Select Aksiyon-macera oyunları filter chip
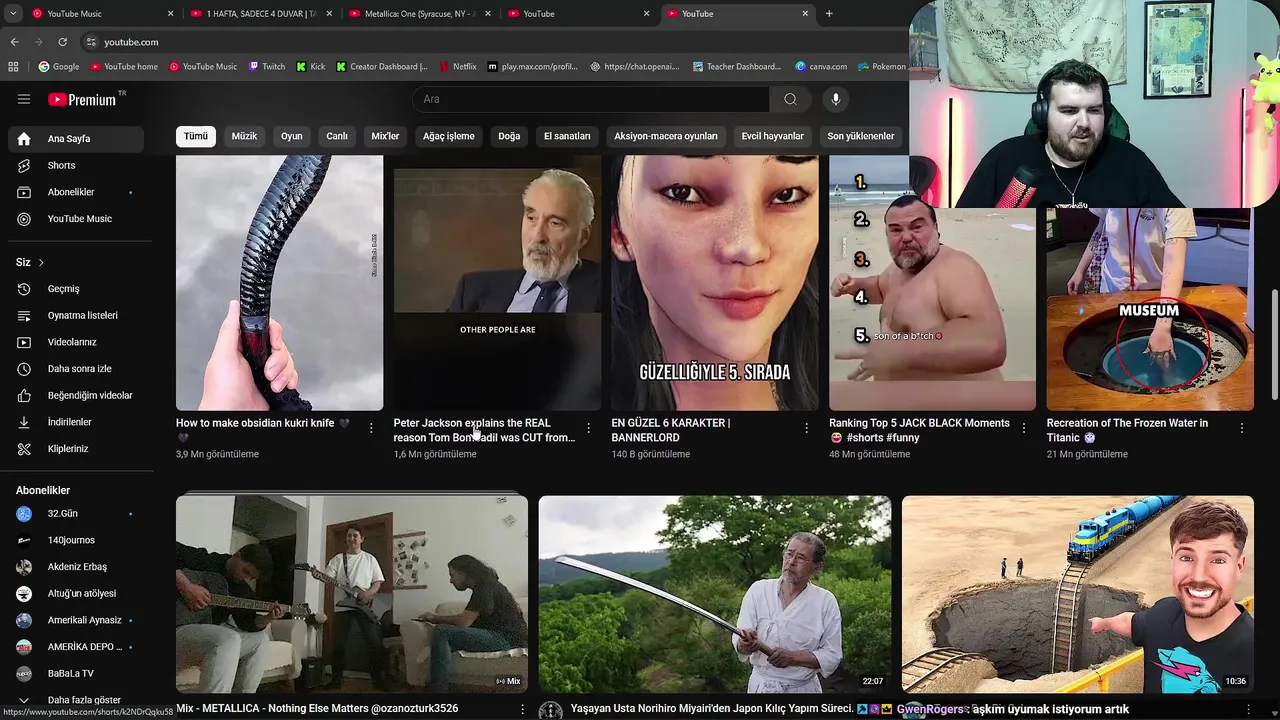 666,136
